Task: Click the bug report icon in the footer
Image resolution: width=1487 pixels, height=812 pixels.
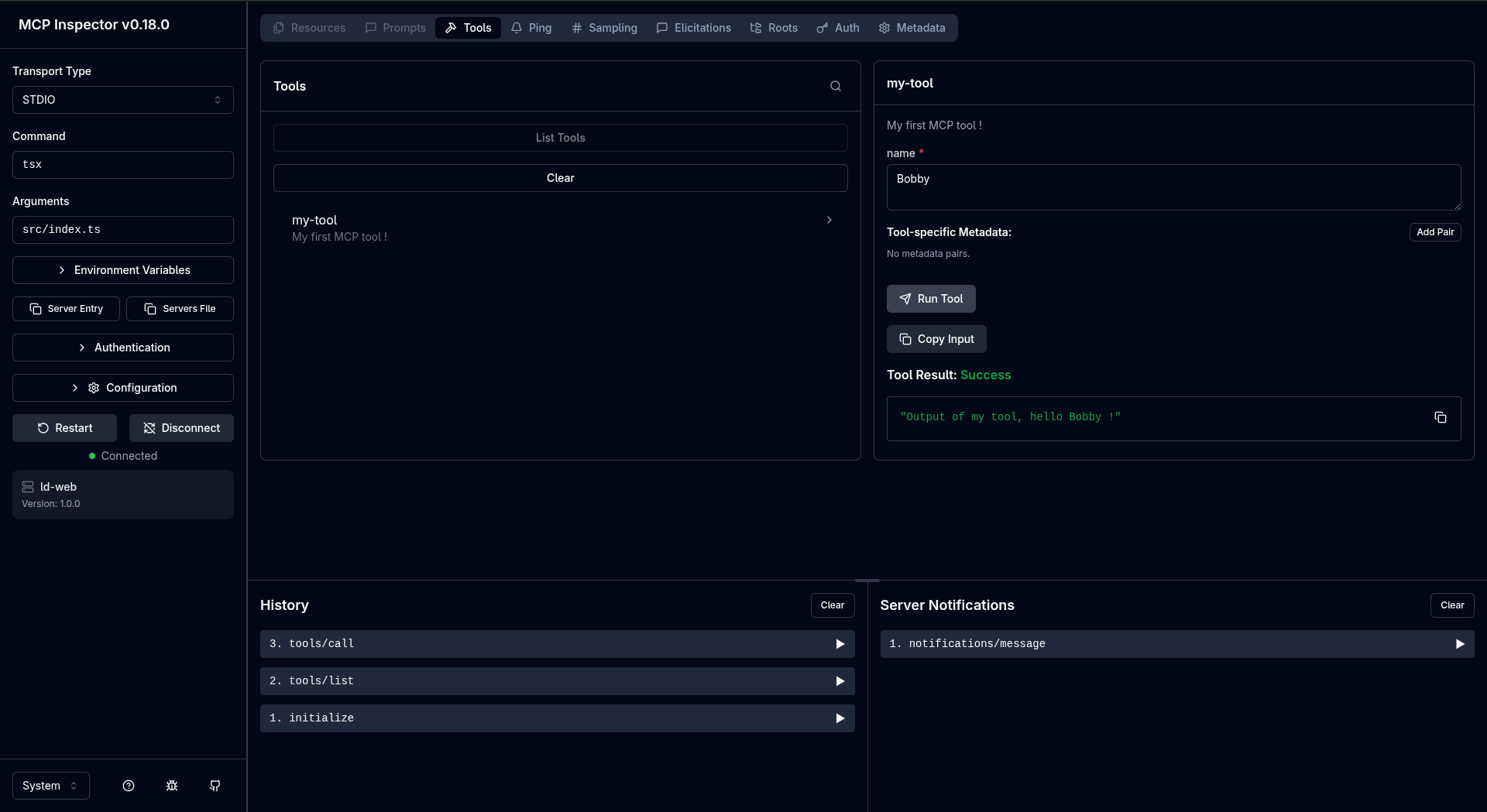Action: click(x=172, y=786)
